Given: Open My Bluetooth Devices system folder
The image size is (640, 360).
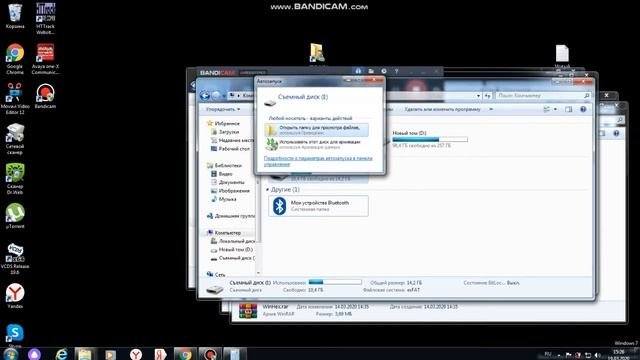Looking at the screenshot, I should tap(318, 206).
